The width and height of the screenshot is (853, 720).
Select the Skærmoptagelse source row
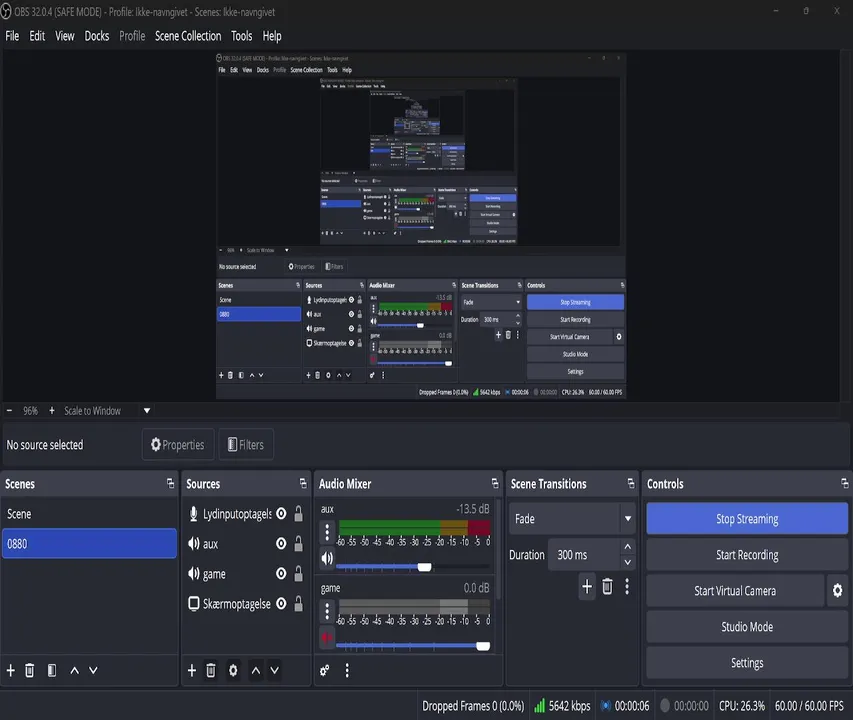tap(245, 604)
